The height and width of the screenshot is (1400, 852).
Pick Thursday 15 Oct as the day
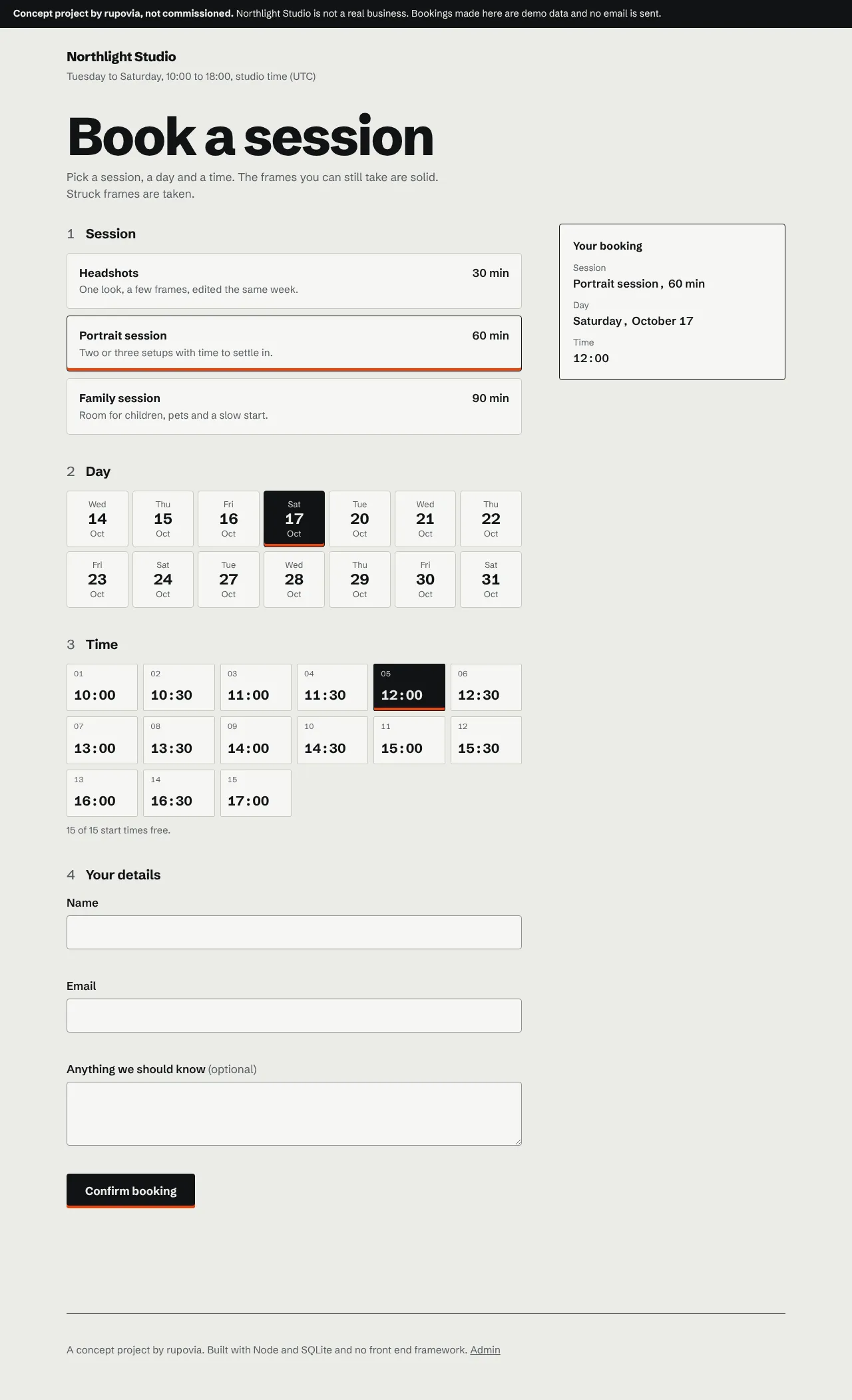click(163, 519)
